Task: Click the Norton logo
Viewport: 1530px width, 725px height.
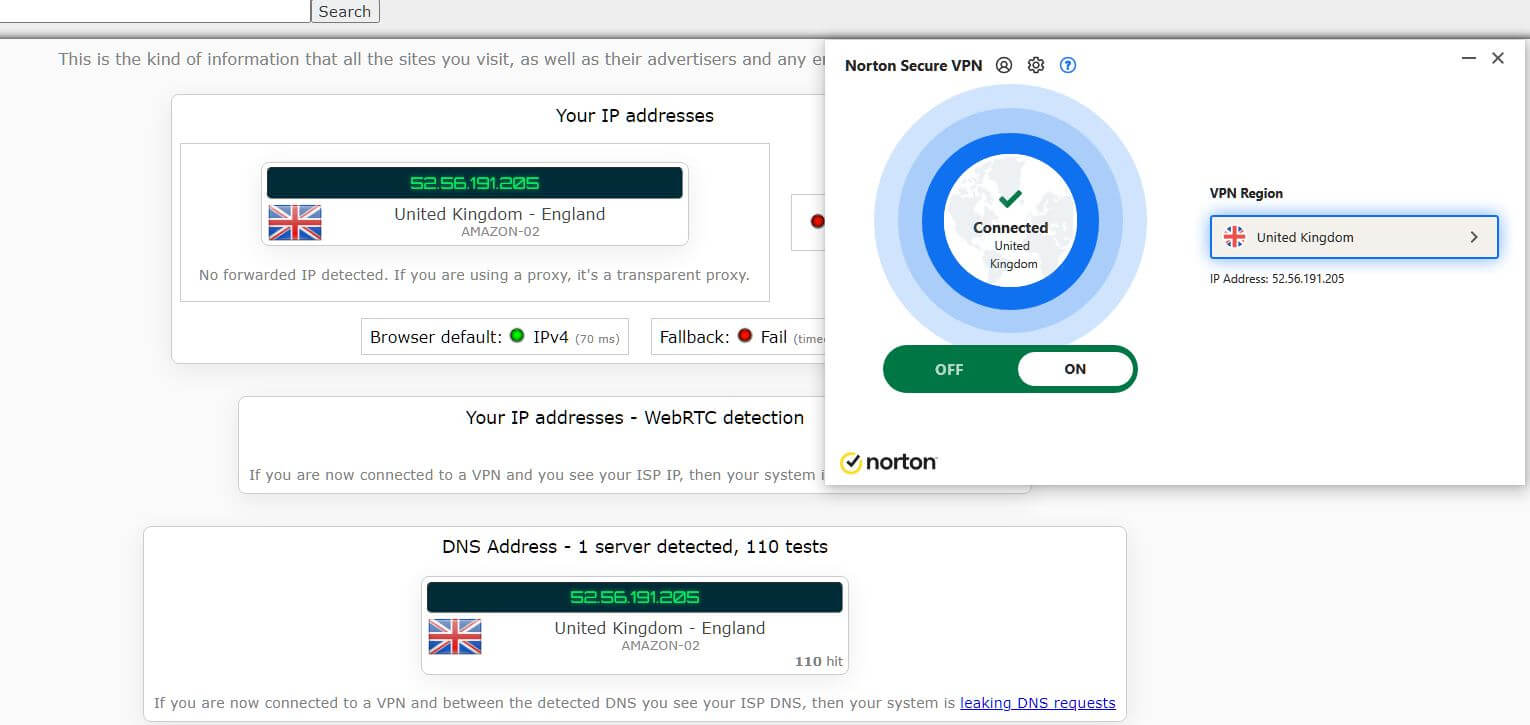Action: click(x=889, y=462)
